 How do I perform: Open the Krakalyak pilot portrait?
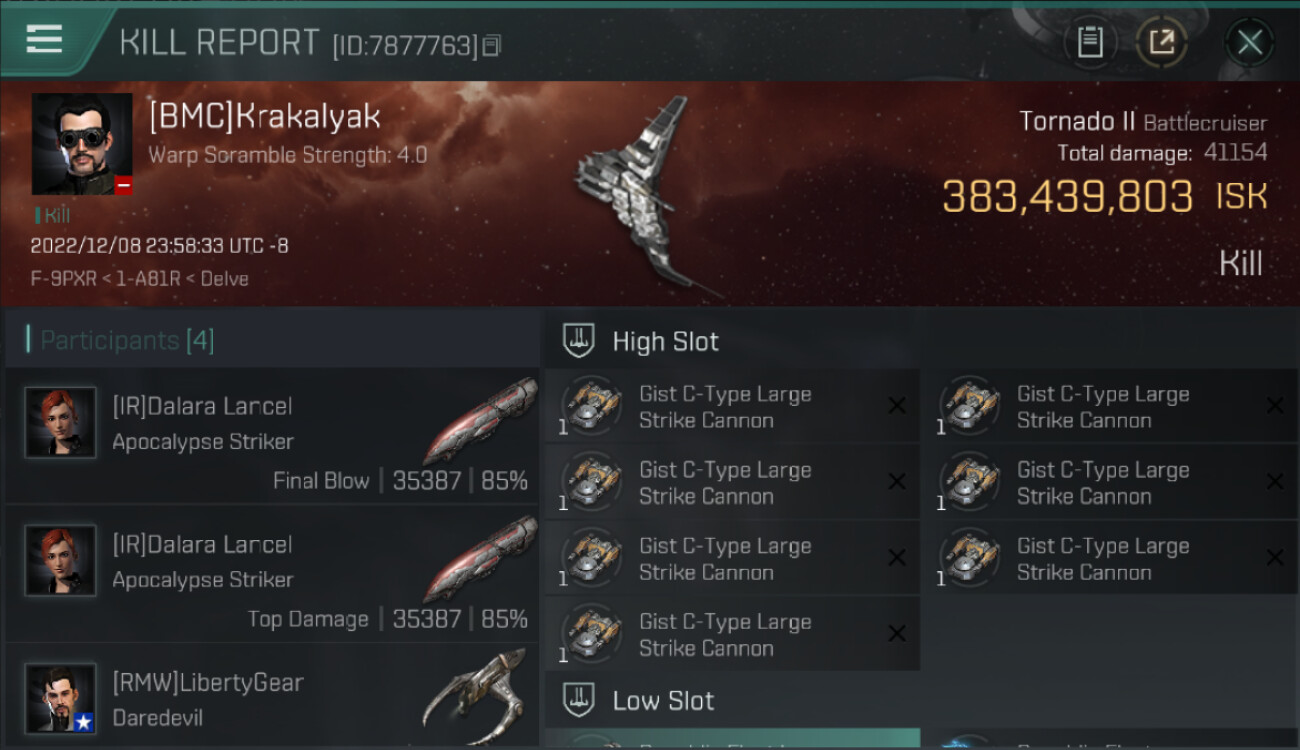click(82, 144)
